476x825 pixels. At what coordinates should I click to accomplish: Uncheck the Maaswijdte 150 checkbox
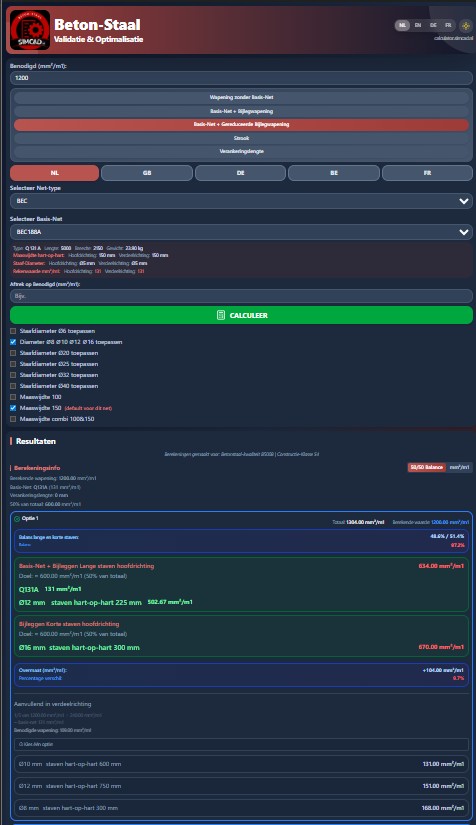[13, 408]
